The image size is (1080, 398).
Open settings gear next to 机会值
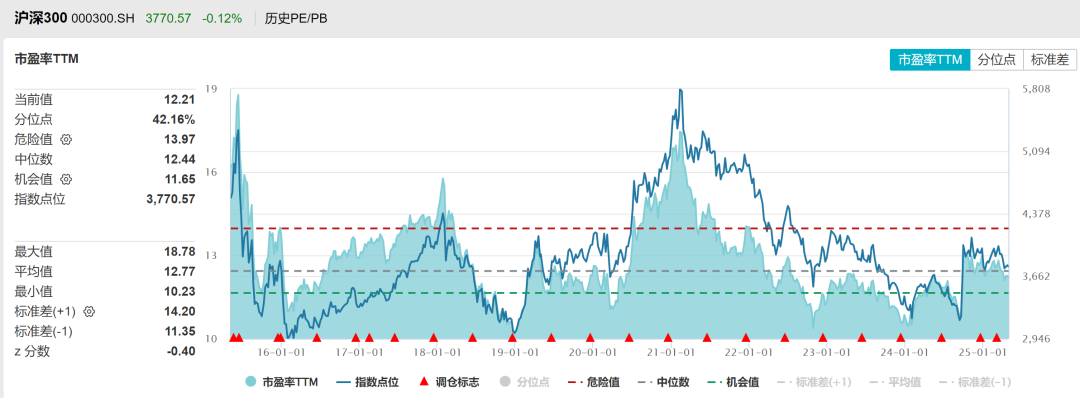click(x=66, y=179)
